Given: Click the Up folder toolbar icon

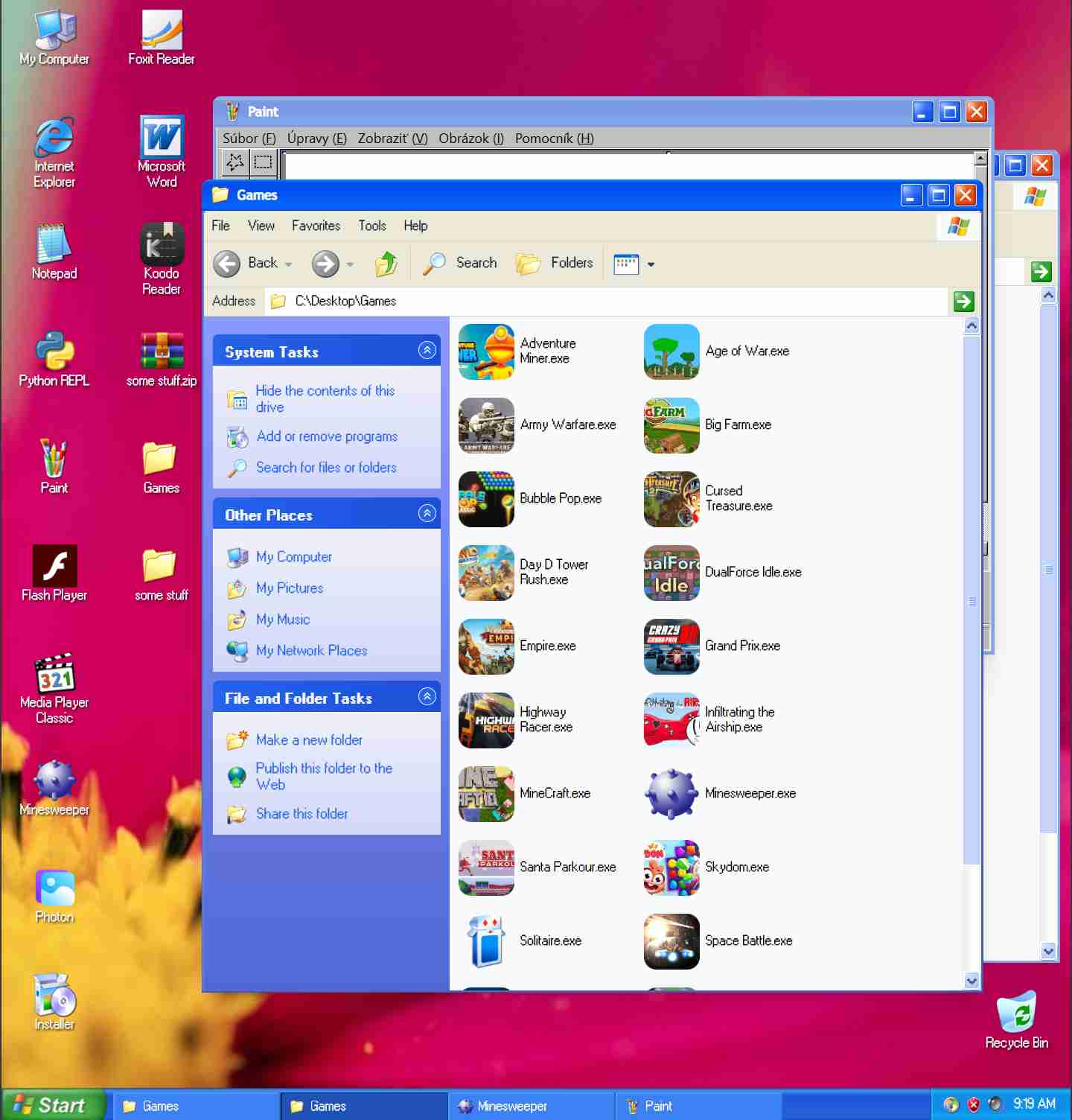Looking at the screenshot, I should pyautogui.click(x=386, y=264).
